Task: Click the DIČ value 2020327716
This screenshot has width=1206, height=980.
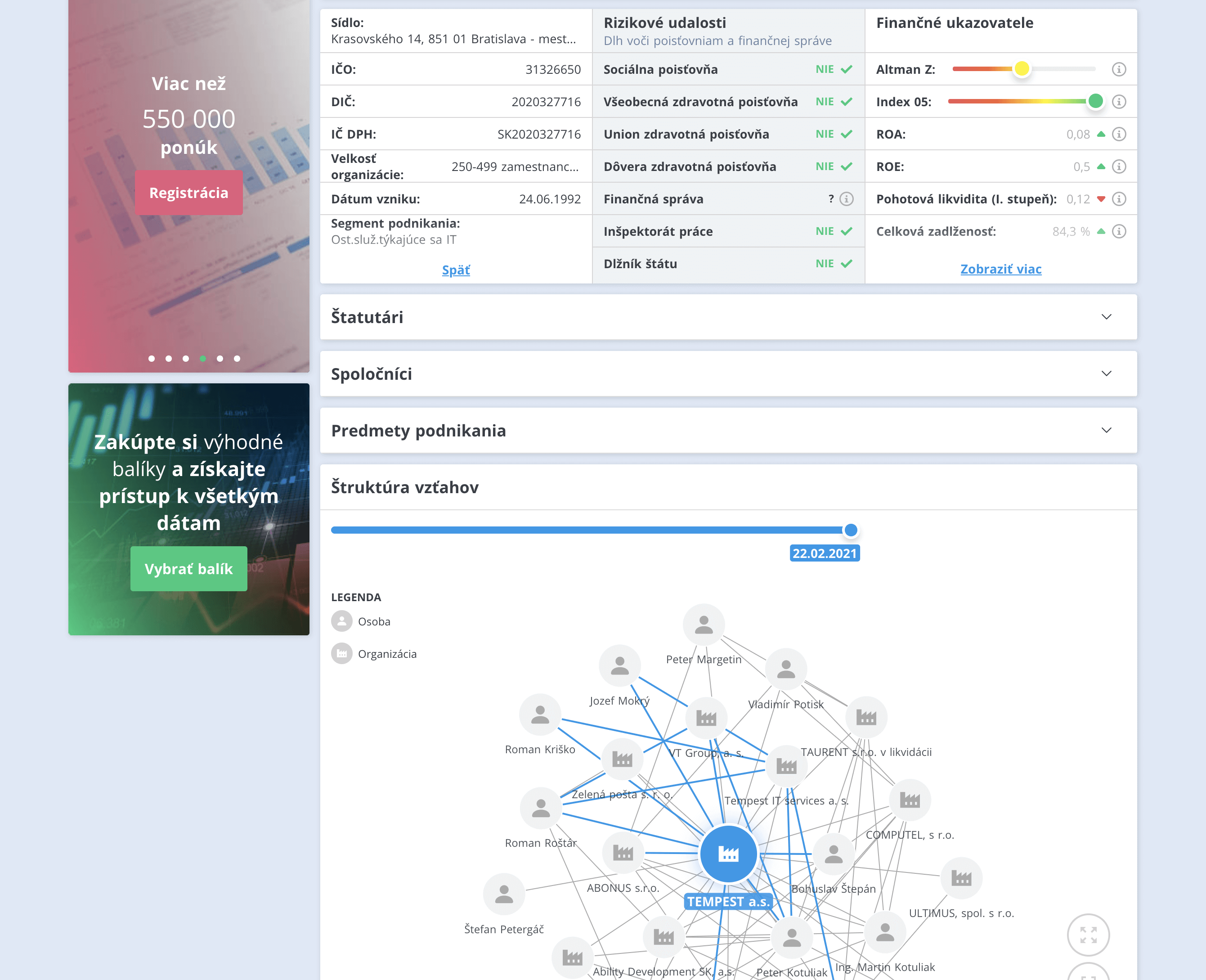Action: 546,102
